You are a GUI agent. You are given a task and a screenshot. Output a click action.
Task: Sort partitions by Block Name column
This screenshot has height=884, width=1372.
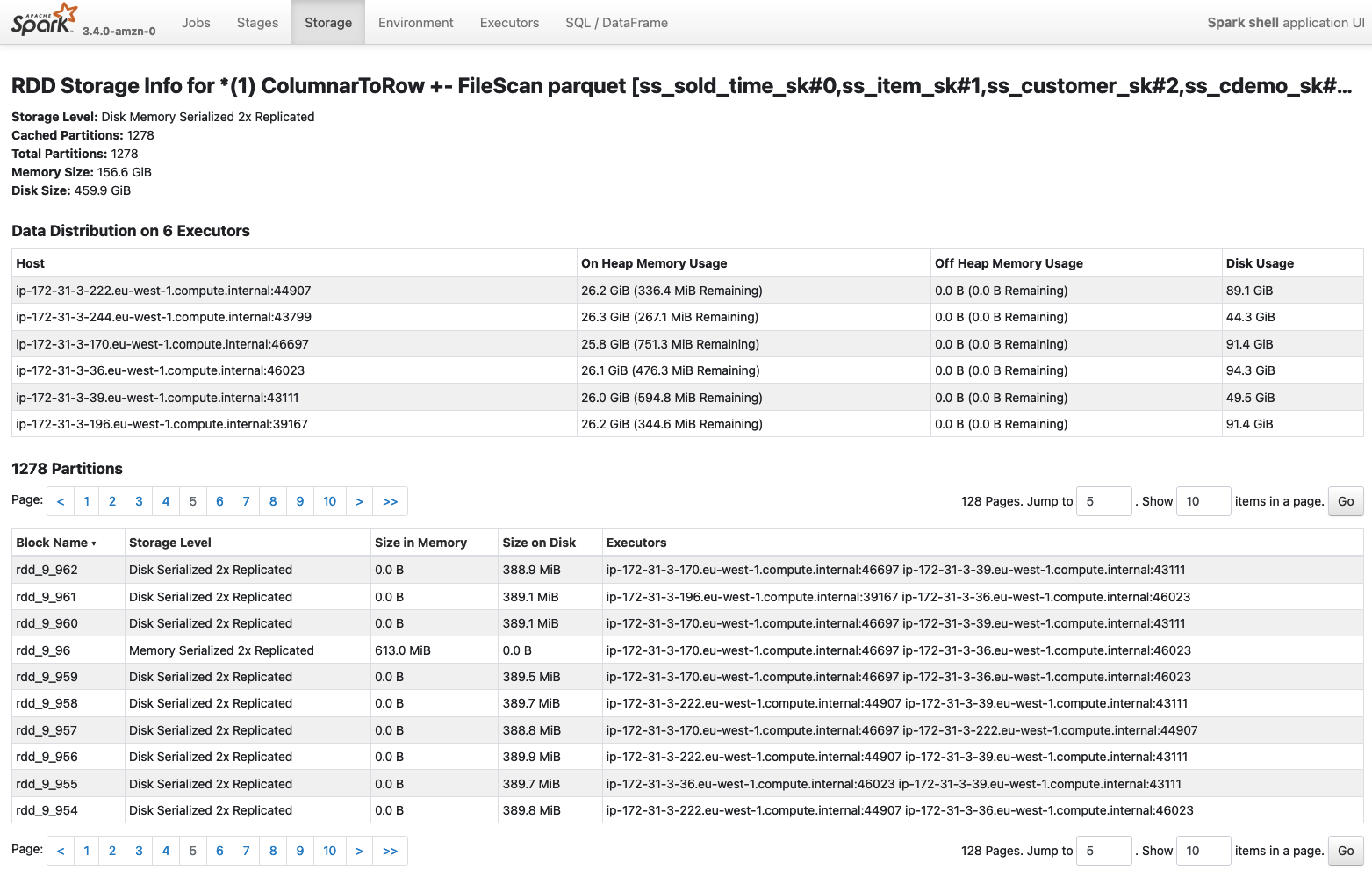(56, 543)
